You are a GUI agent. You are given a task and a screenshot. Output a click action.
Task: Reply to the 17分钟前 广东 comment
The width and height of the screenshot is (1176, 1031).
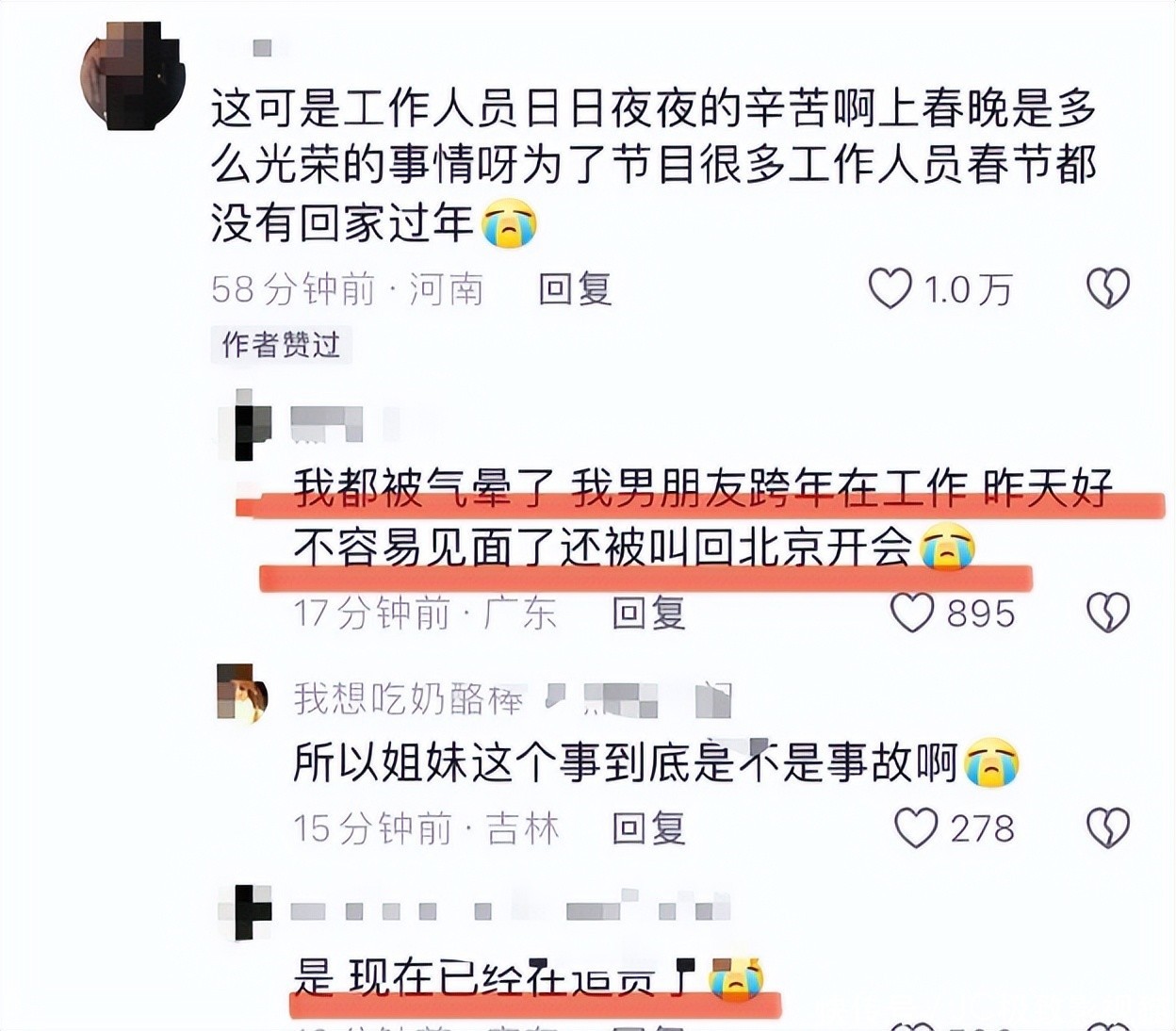648,614
